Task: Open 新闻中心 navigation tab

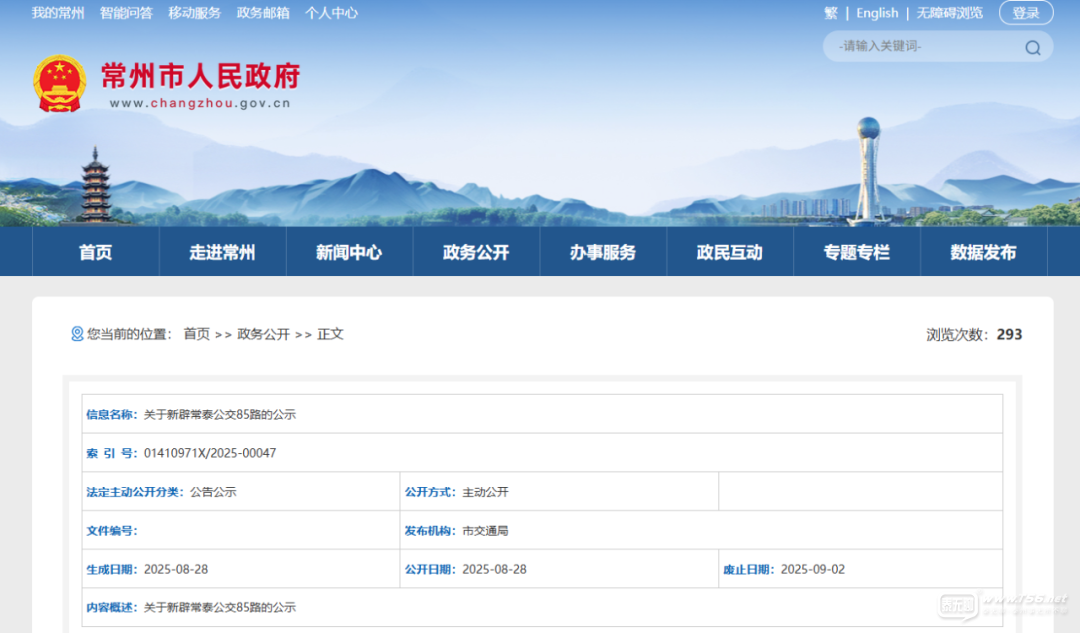Action: point(349,252)
